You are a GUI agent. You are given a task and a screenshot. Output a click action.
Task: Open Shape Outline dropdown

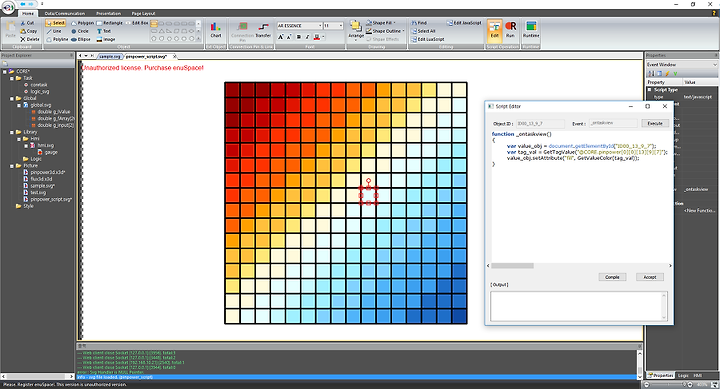pyautogui.click(x=403, y=31)
